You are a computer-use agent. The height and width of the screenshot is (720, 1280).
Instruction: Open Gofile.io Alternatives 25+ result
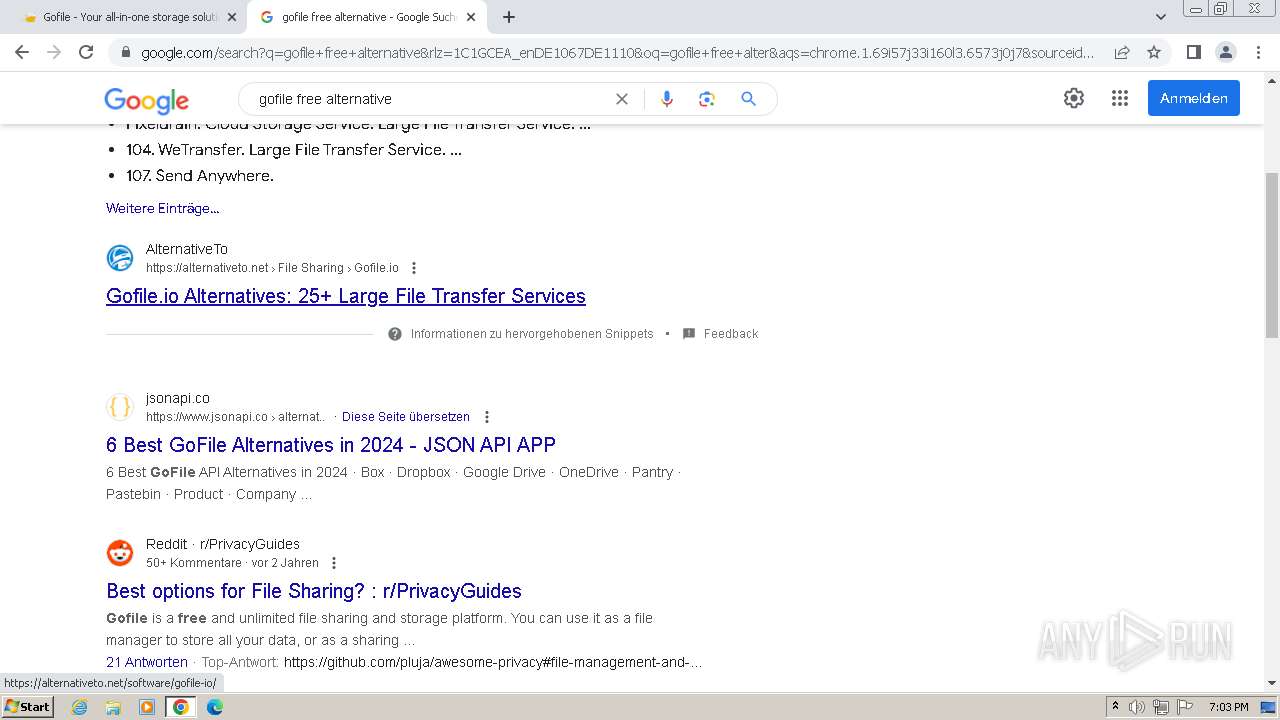pos(346,296)
